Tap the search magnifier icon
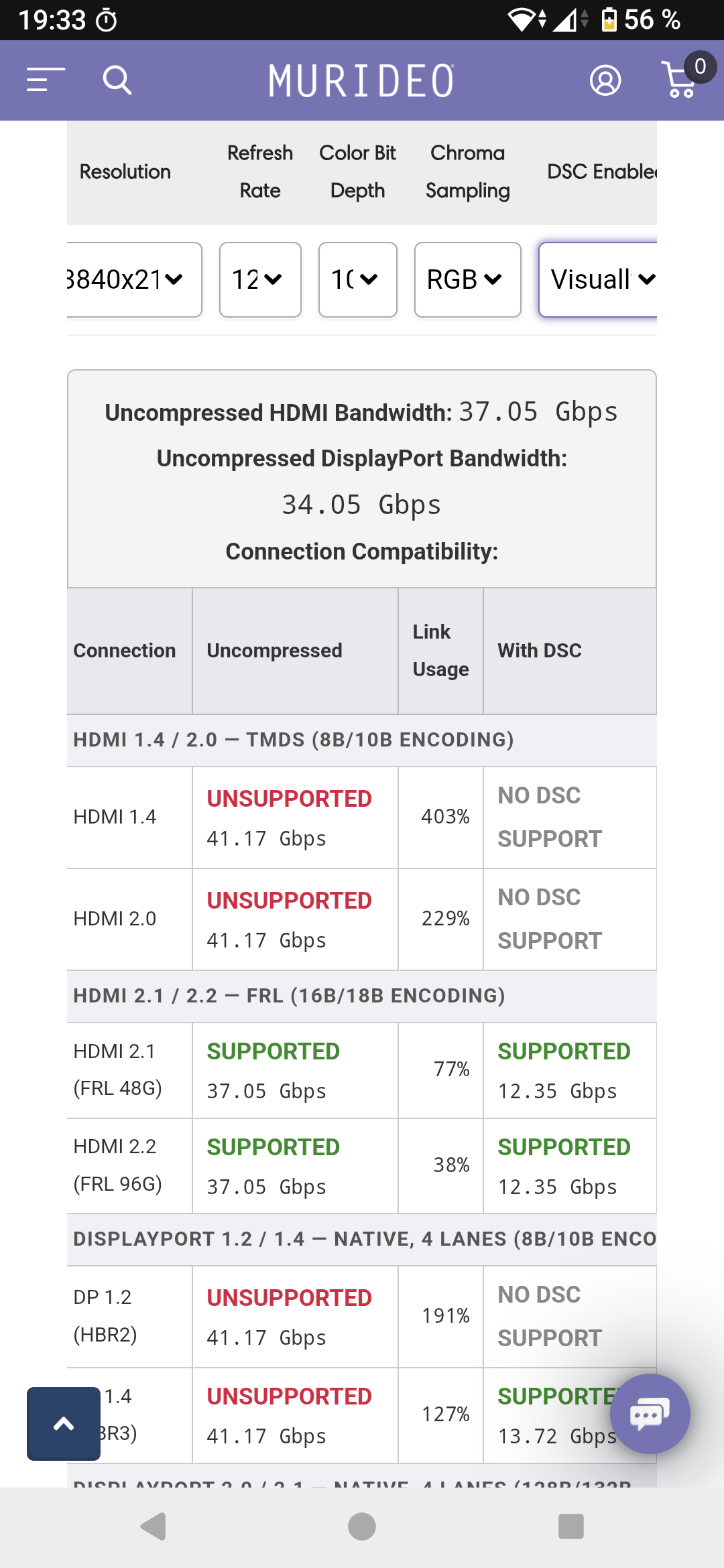 point(117,80)
